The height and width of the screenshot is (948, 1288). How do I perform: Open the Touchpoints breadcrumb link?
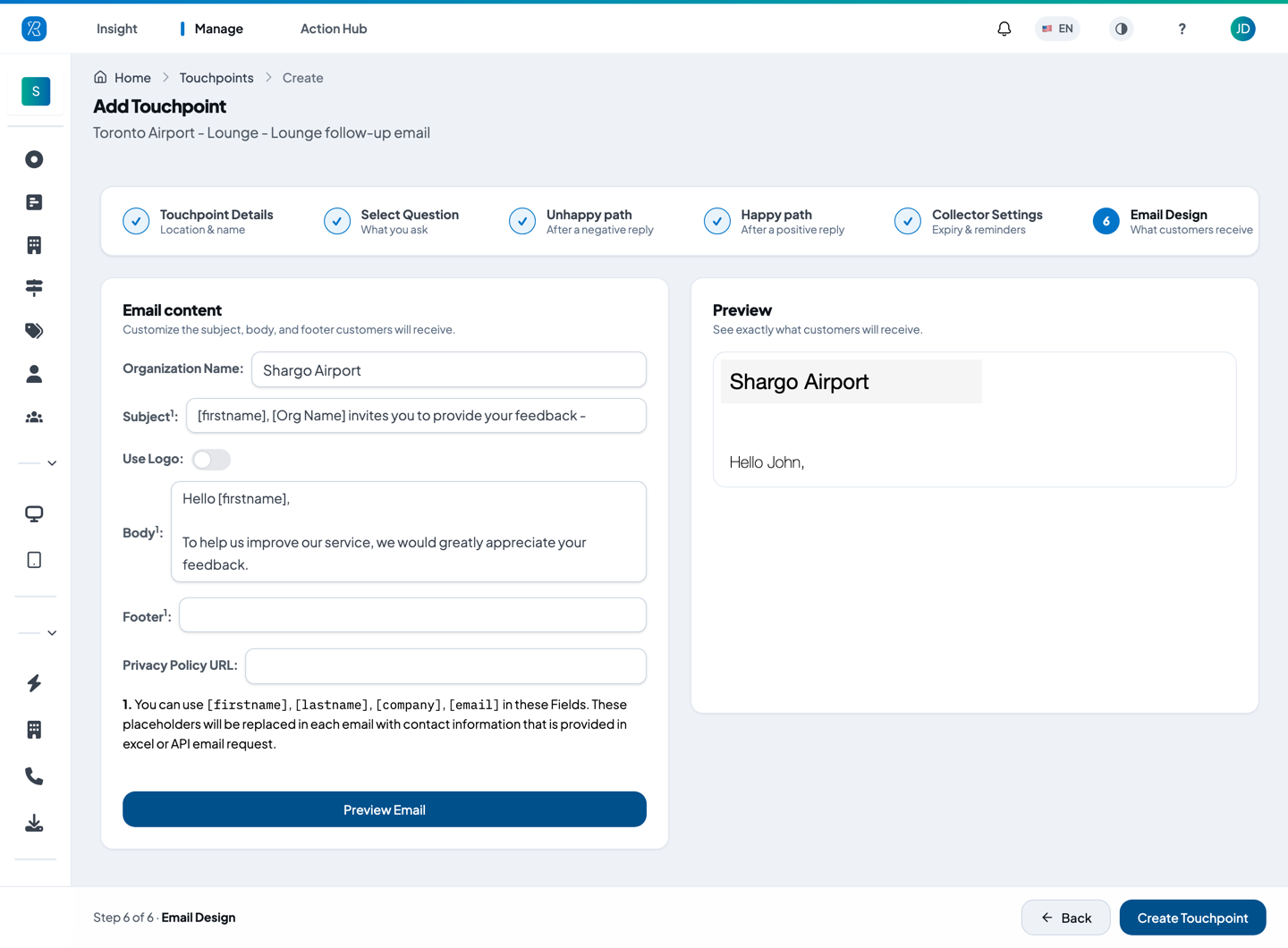pyautogui.click(x=216, y=78)
